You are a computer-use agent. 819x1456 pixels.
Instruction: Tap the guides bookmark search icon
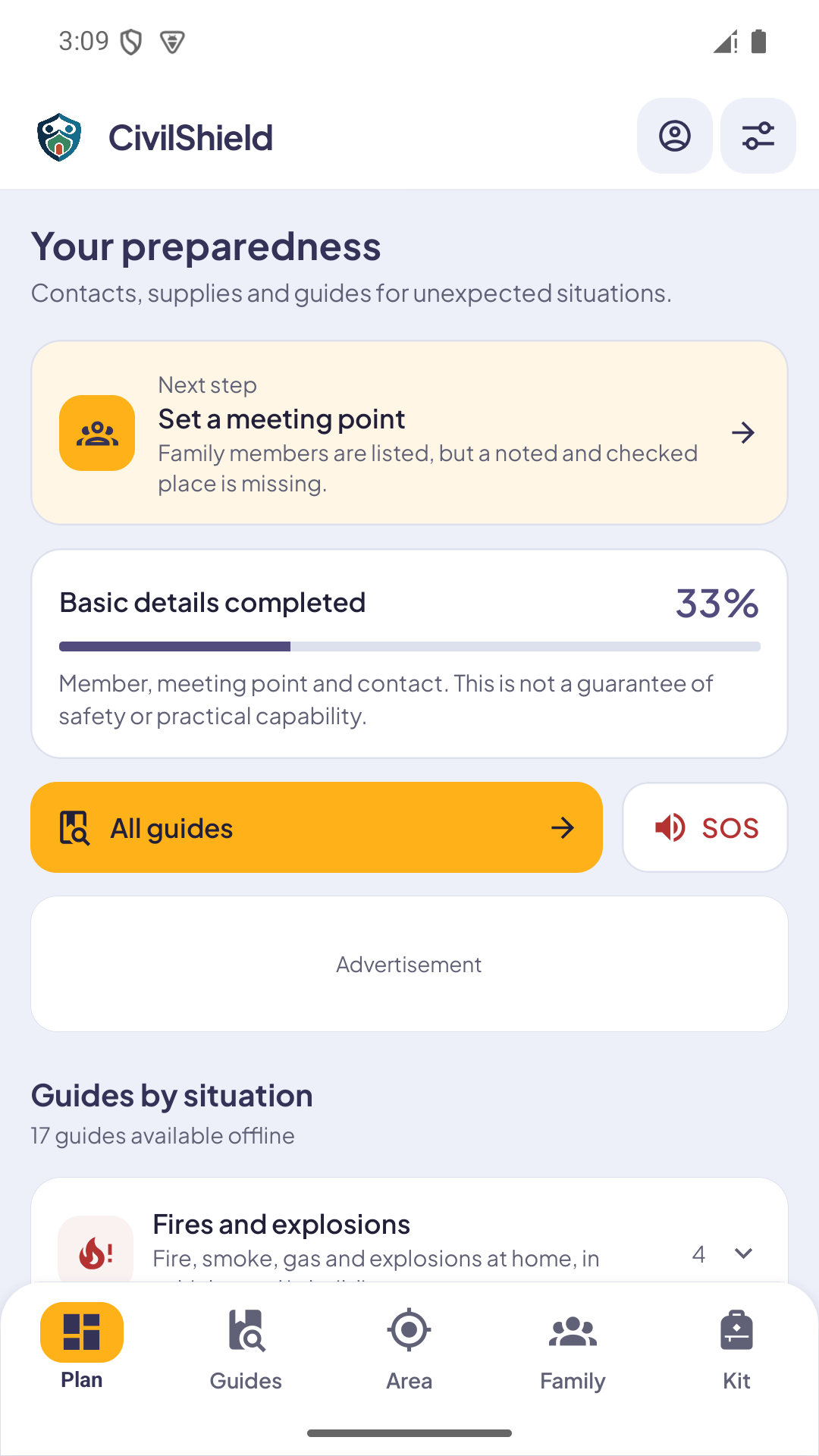click(x=74, y=827)
